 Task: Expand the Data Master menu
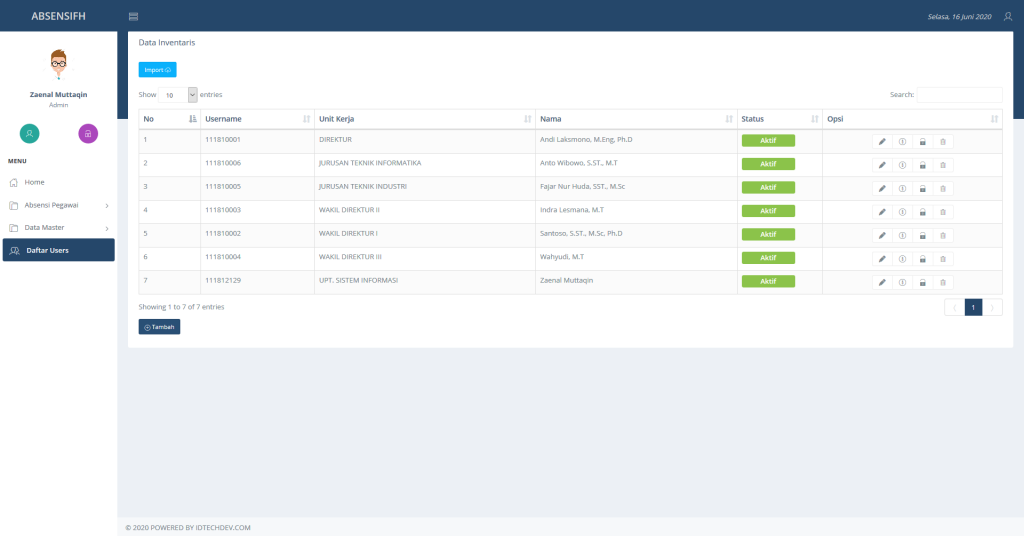coord(59,228)
